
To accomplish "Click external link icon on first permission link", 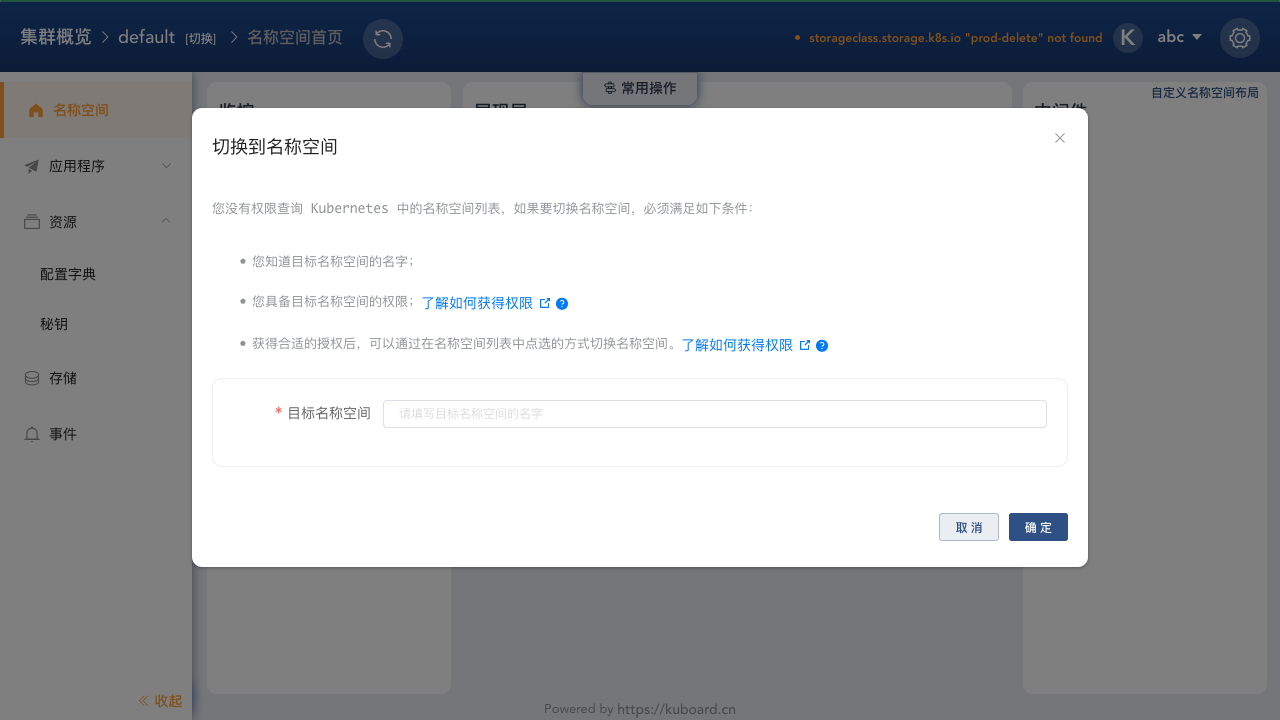I will click(x=545, y=303).
